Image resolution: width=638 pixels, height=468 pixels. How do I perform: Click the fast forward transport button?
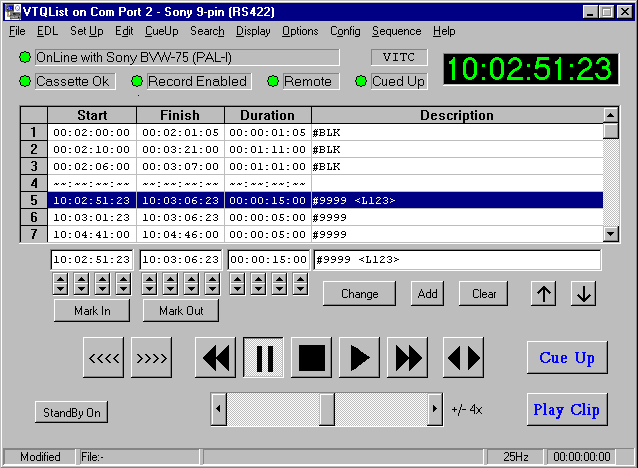(x=409, y=357)
